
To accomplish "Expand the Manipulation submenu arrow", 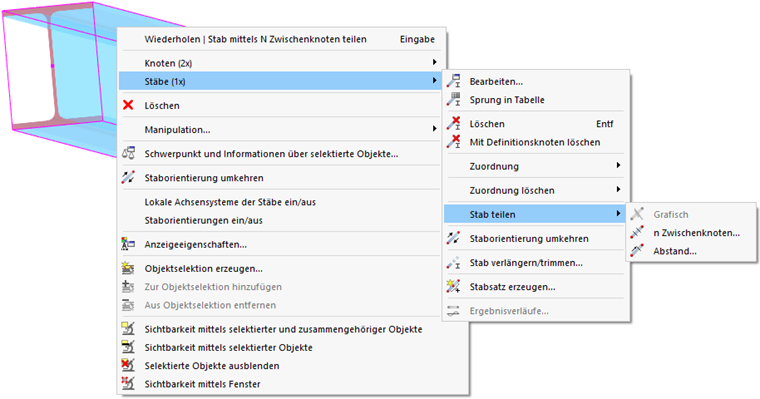I will click(x=434, y=128).
